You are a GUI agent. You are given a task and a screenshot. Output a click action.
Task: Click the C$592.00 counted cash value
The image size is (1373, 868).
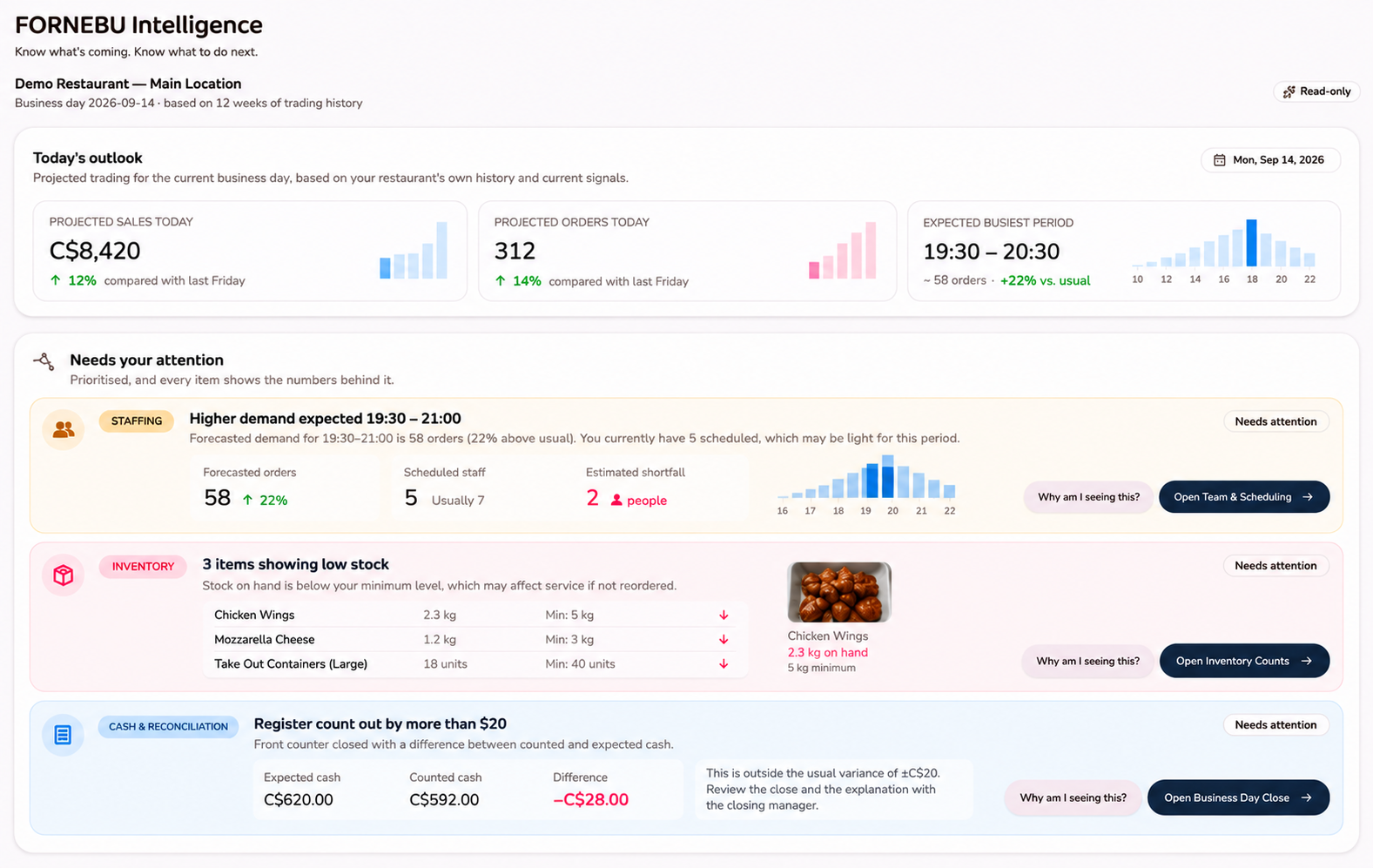(444, 799)
